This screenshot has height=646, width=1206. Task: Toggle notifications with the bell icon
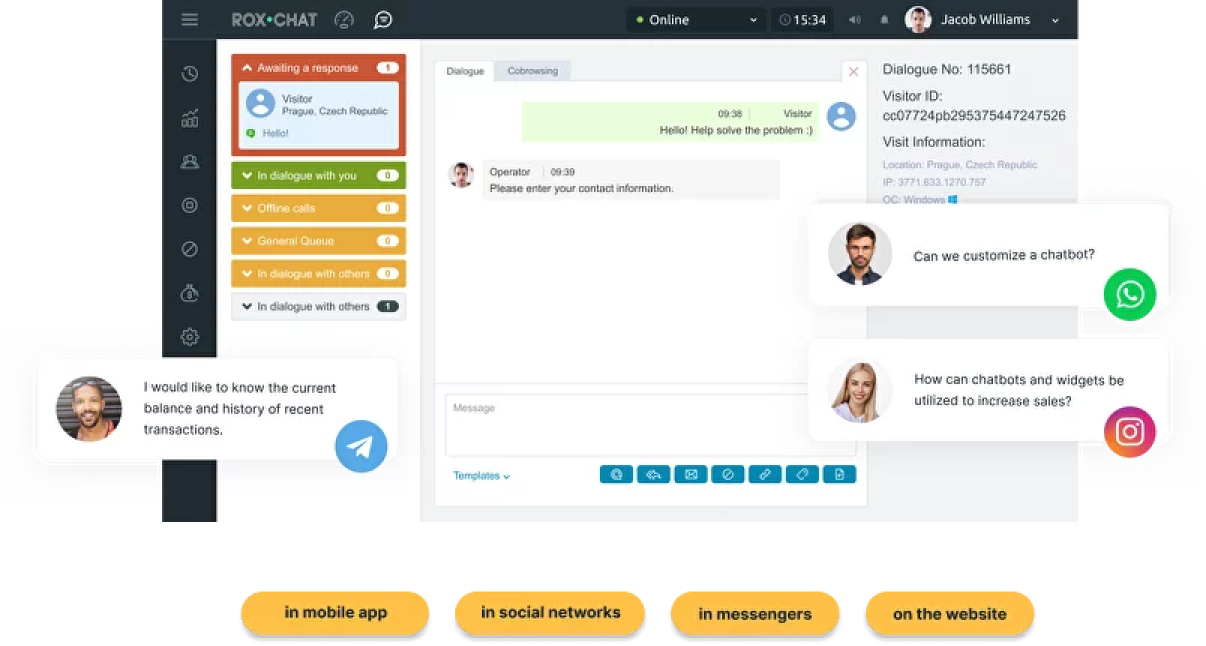(x=884, y=20)
